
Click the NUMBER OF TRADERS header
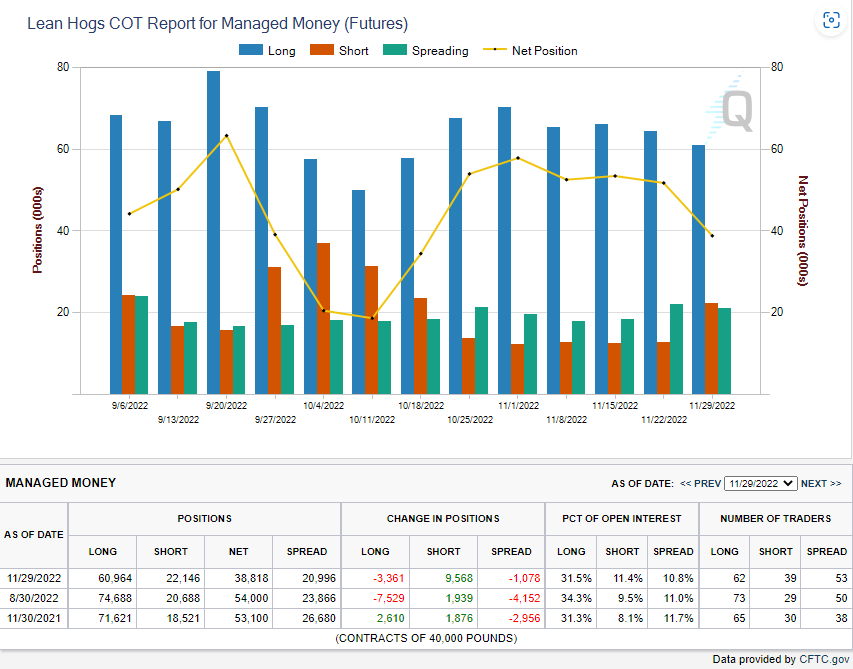click(x=776, y=519)
